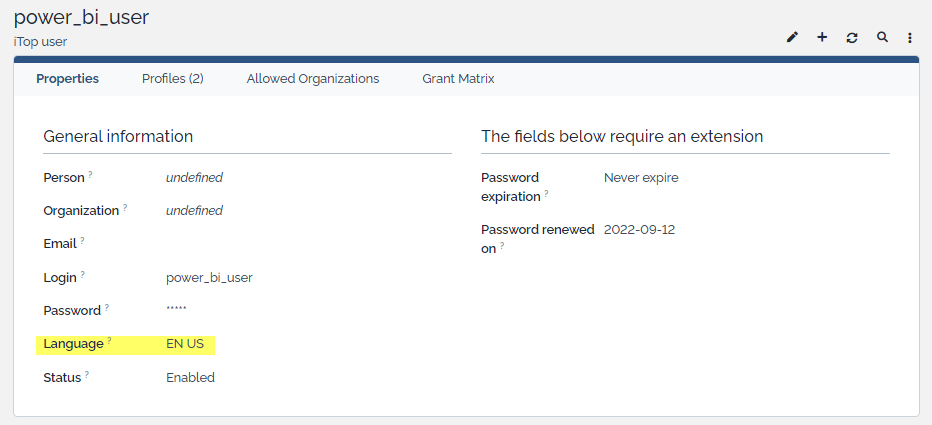Click the power_bi_user page title

coord(81,17)
